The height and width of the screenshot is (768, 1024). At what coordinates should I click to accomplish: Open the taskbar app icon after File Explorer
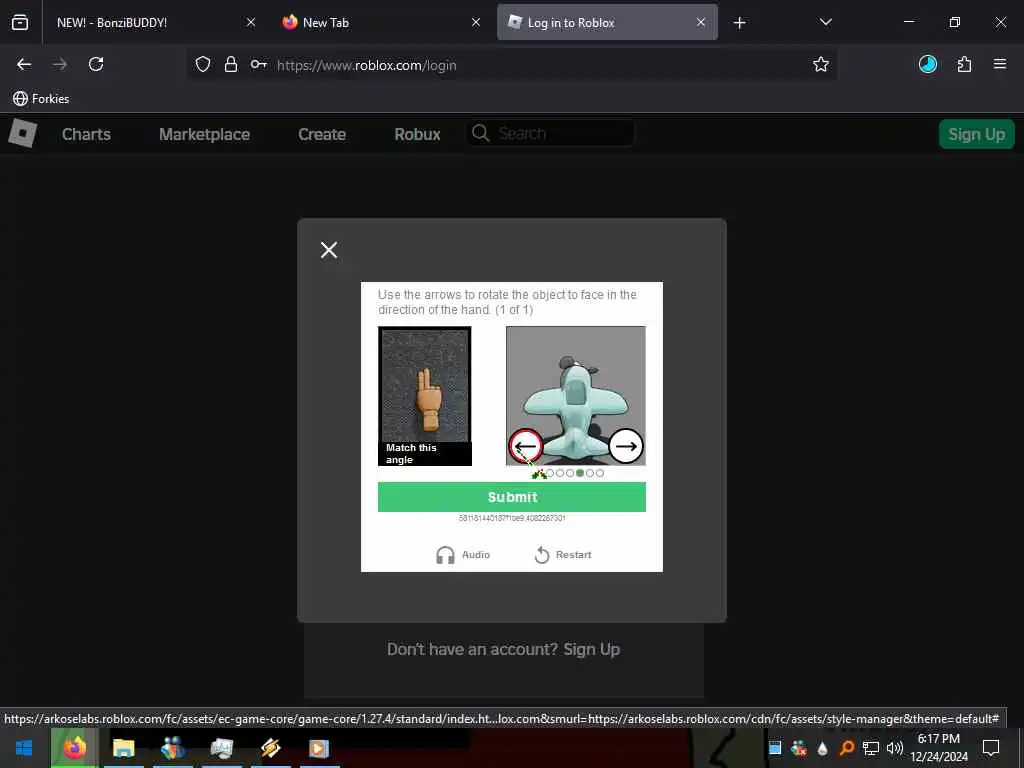pyautogui.click(x=173, y=748)
